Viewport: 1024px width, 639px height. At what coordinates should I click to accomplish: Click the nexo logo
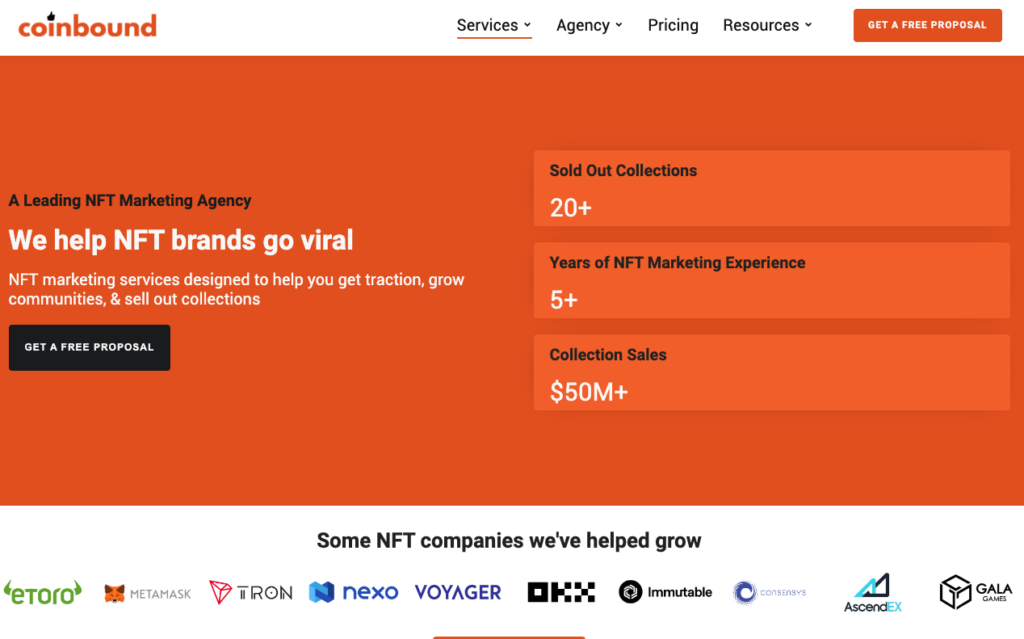pyautogui.click(x=353, y=592)
